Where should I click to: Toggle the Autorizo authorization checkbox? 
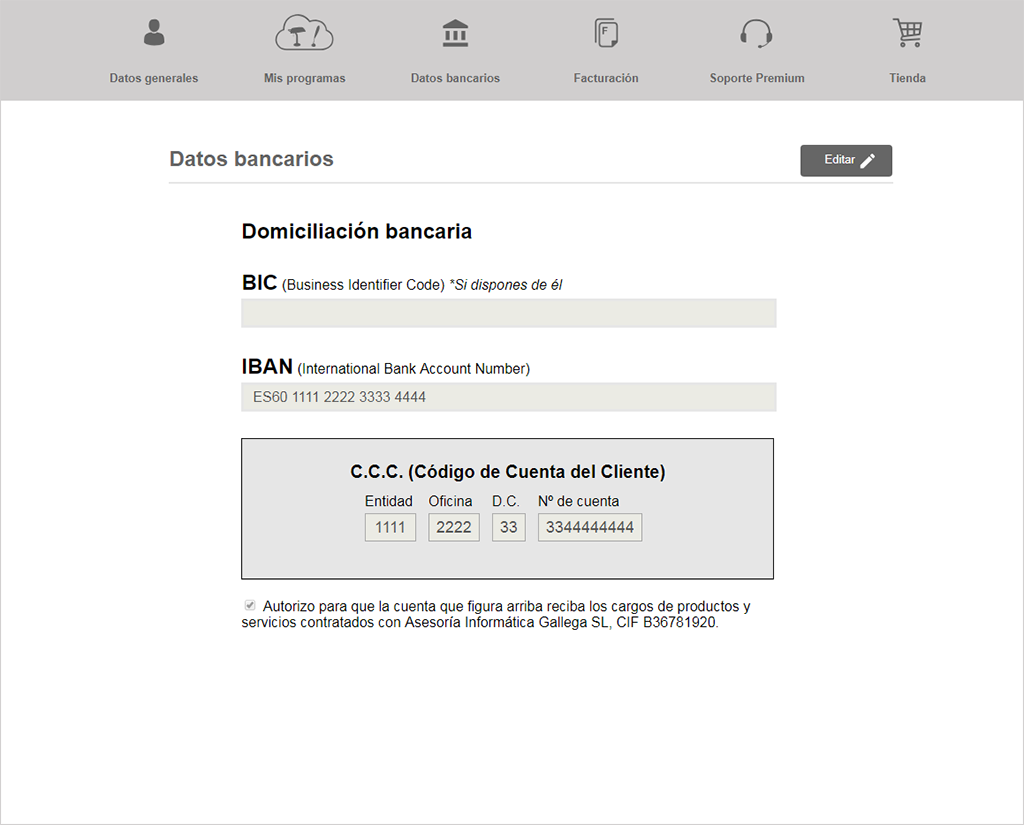click(249, 606)
